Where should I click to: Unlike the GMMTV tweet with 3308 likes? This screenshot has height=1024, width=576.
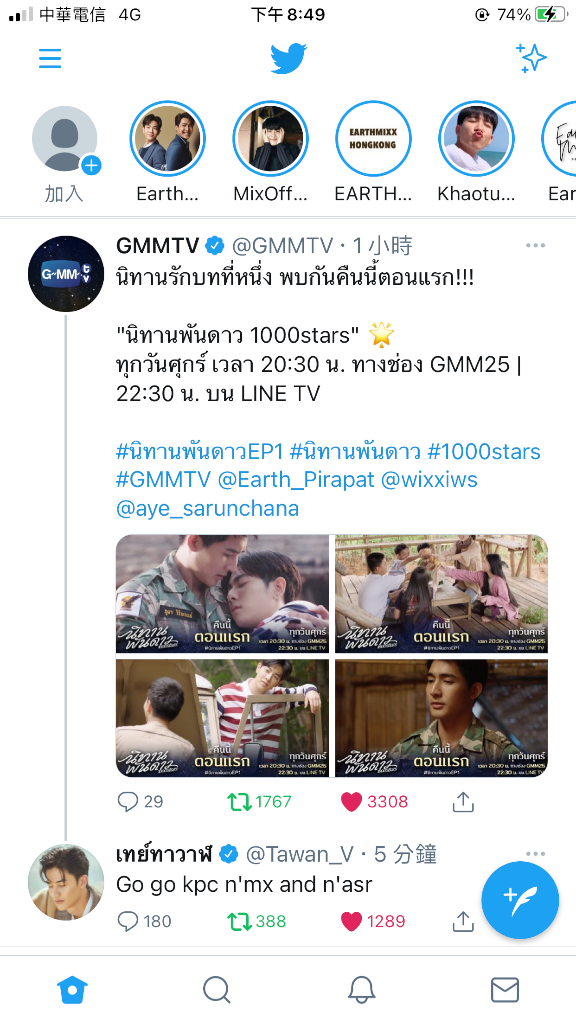(374, 801)
